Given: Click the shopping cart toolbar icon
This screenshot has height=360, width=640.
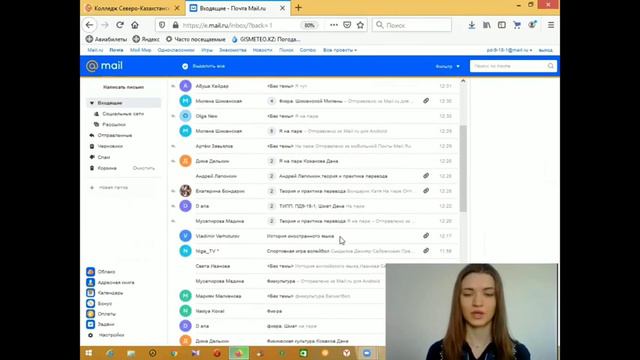Looking at the screenshot, I should (517, 25).
